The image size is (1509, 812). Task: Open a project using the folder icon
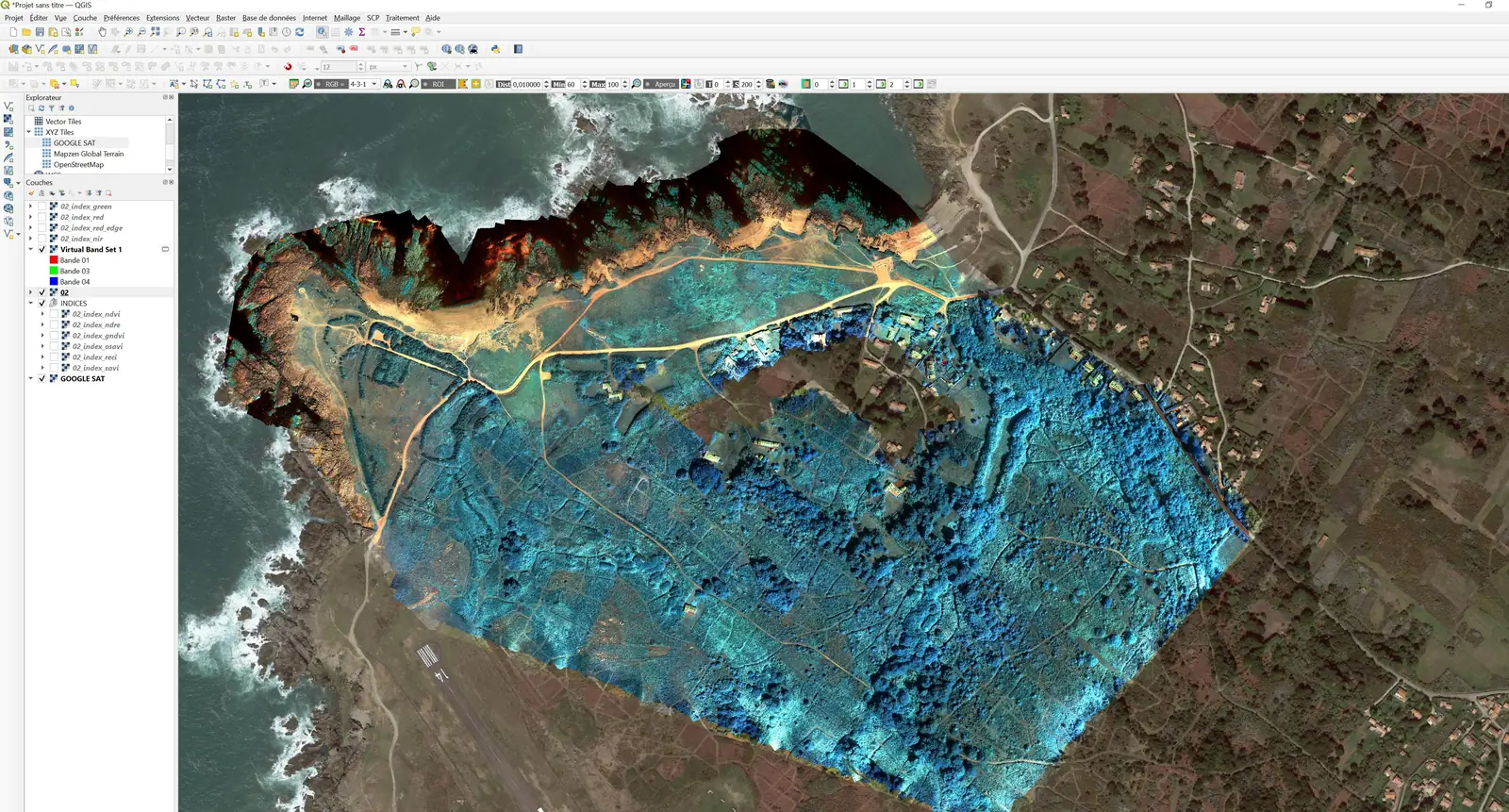point(26,32)
